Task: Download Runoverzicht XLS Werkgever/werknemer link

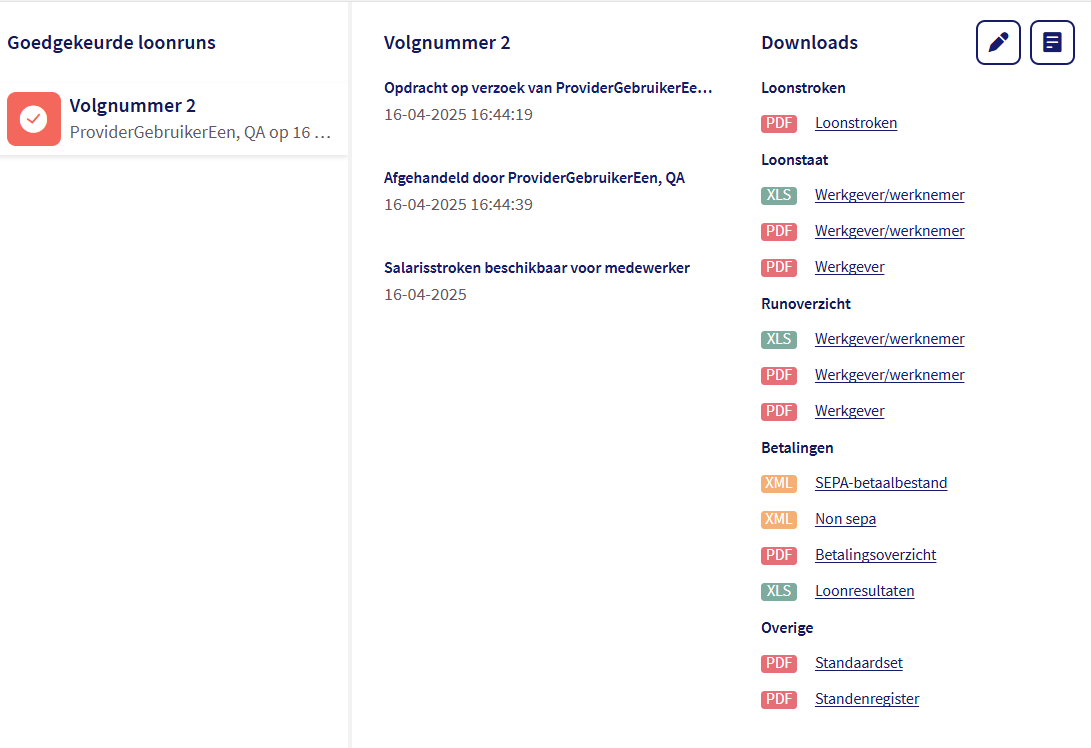Action: (889, 339)
